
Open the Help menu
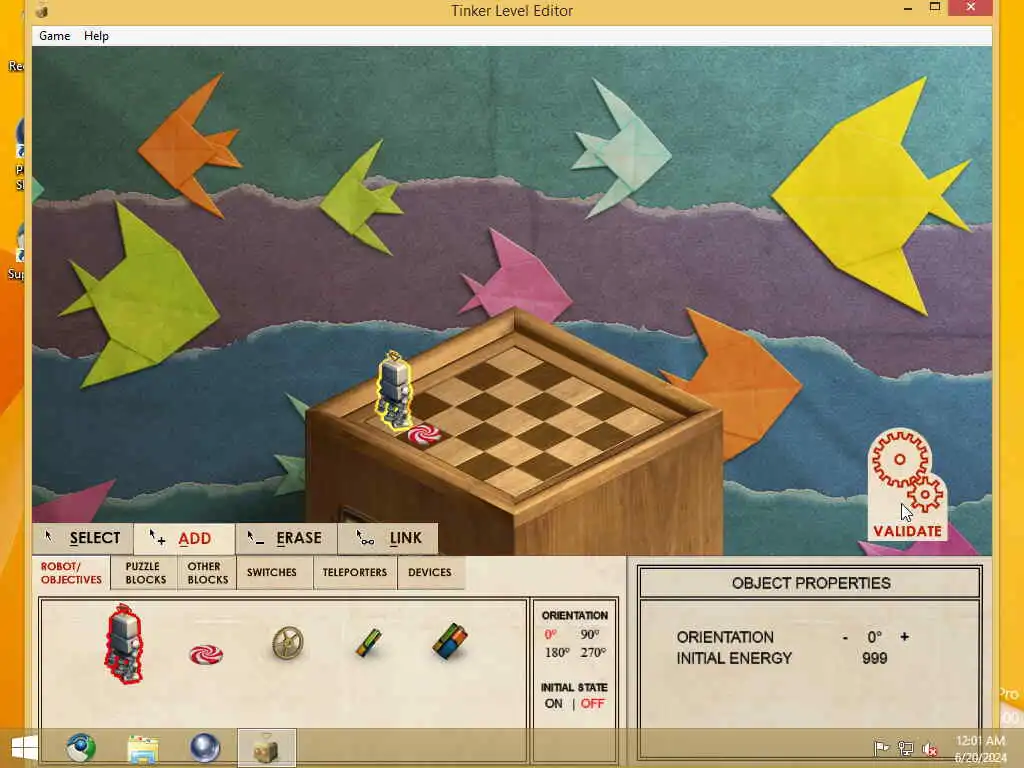tap(96, 36)
